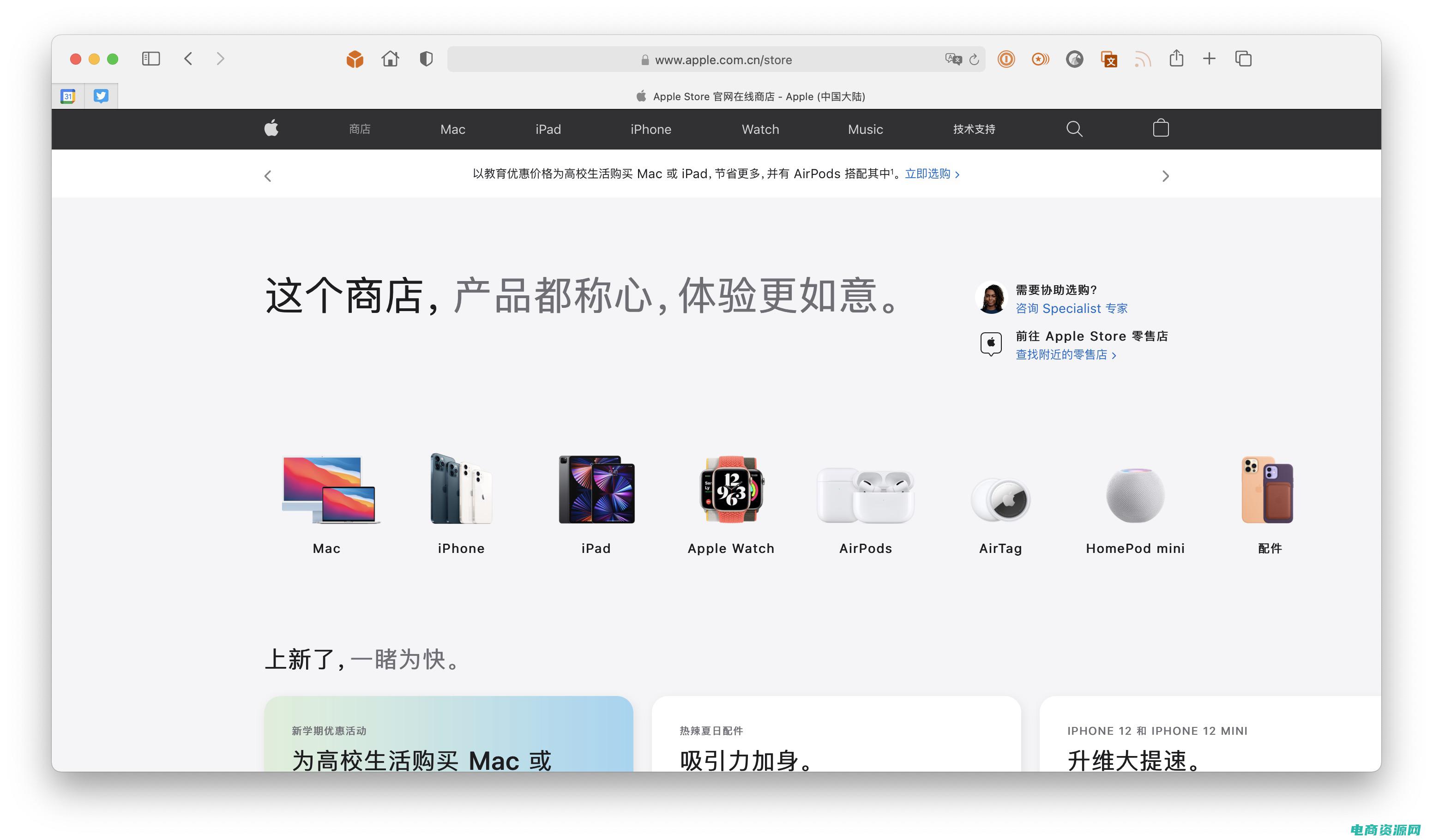Screen dimensions: 1433x840
Task: Click the RSS feed extension icon
Action: coord(1143,59)
